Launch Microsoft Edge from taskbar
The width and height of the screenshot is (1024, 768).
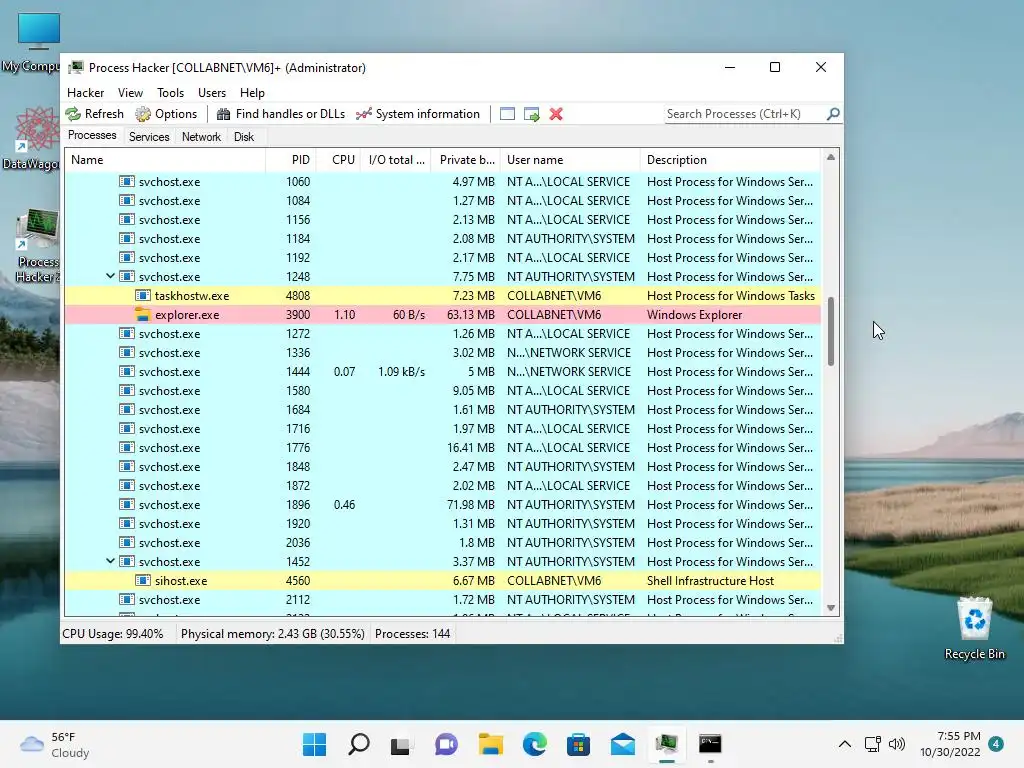[x=534, y=744]
